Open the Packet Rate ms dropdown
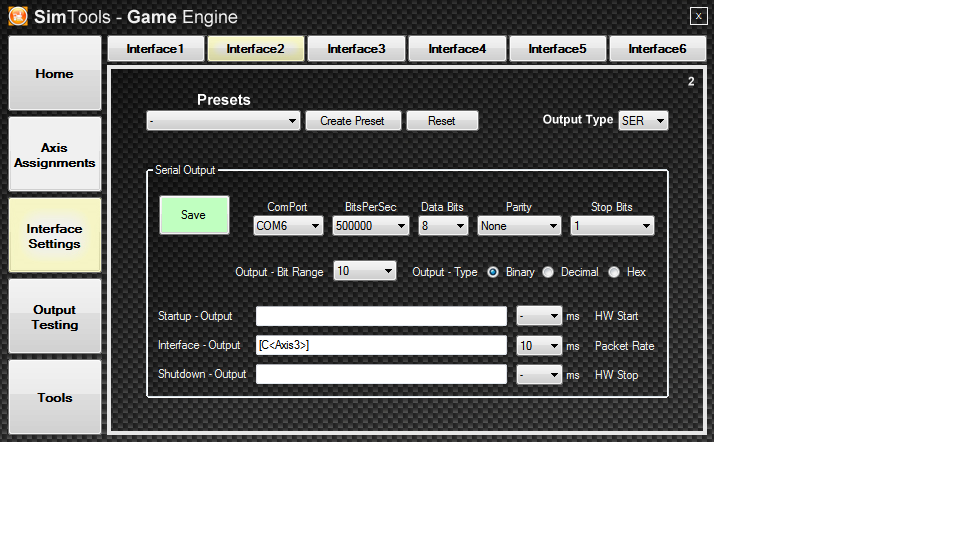The width and height of the screenshot is (960, 540). click(539, 345)
